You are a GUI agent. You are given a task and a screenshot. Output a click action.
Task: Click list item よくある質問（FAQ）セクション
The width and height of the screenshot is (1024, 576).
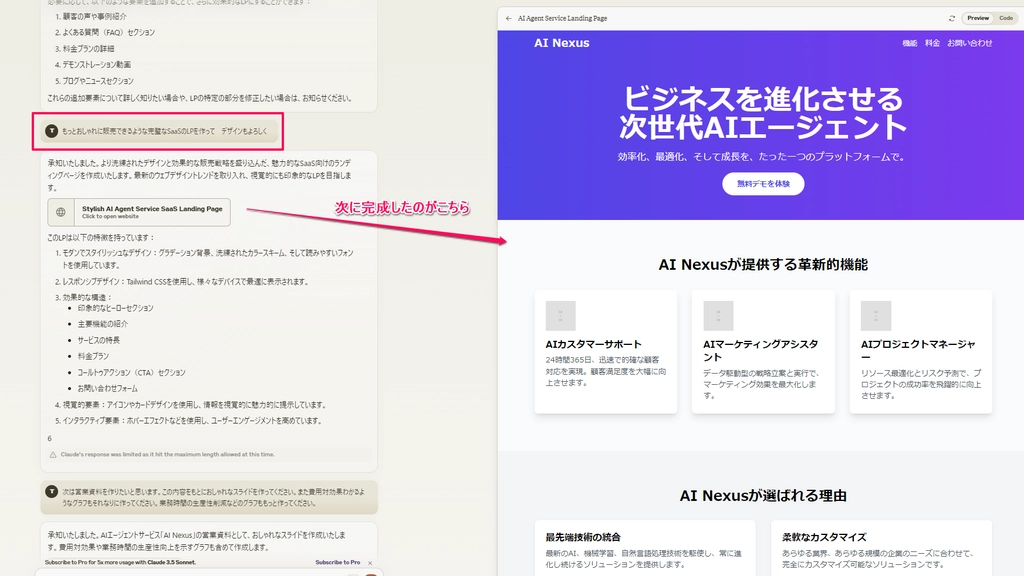tap(108, 33)
